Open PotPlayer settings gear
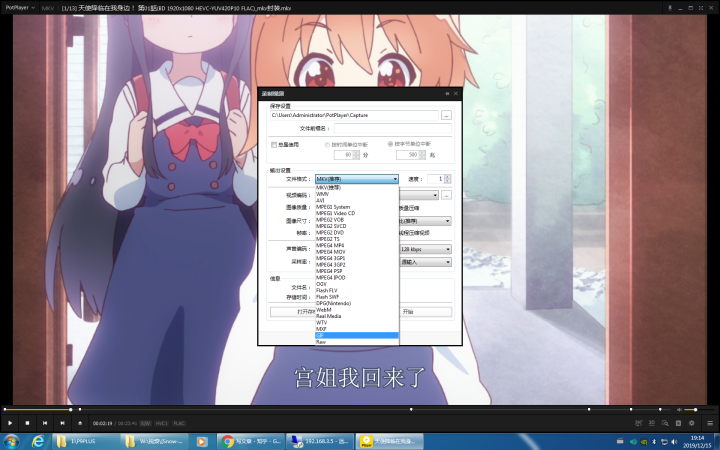 tap(692, 423)
